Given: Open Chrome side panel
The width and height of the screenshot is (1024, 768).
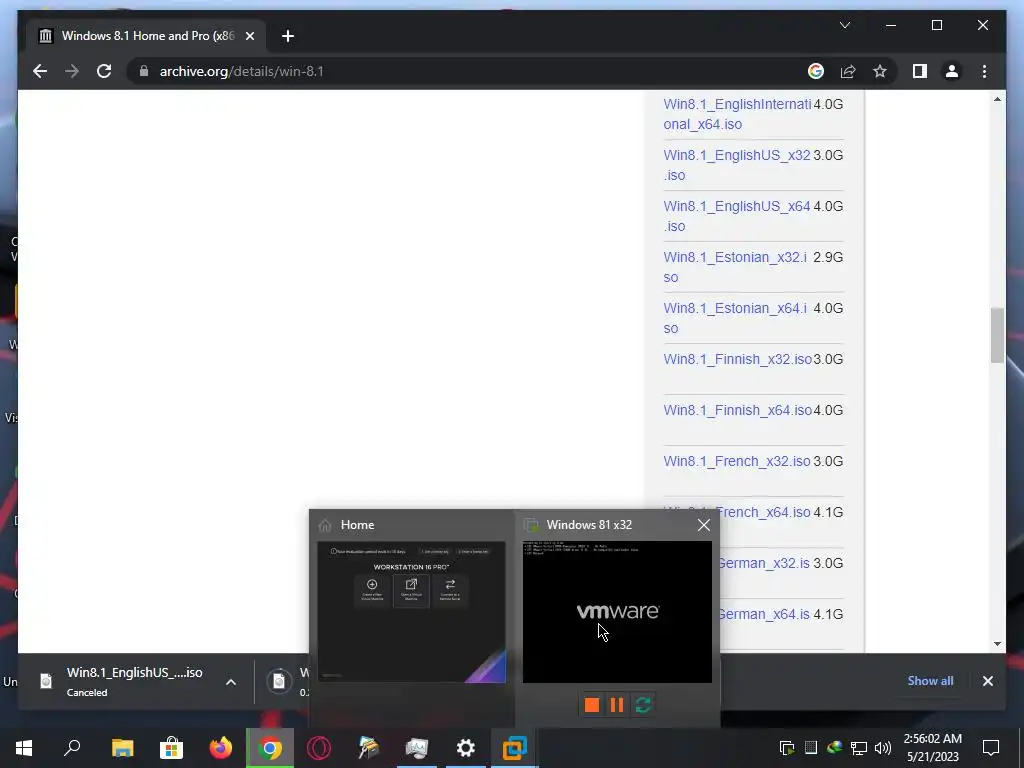Looking at the screenshot, I should (x=920, y=71).
